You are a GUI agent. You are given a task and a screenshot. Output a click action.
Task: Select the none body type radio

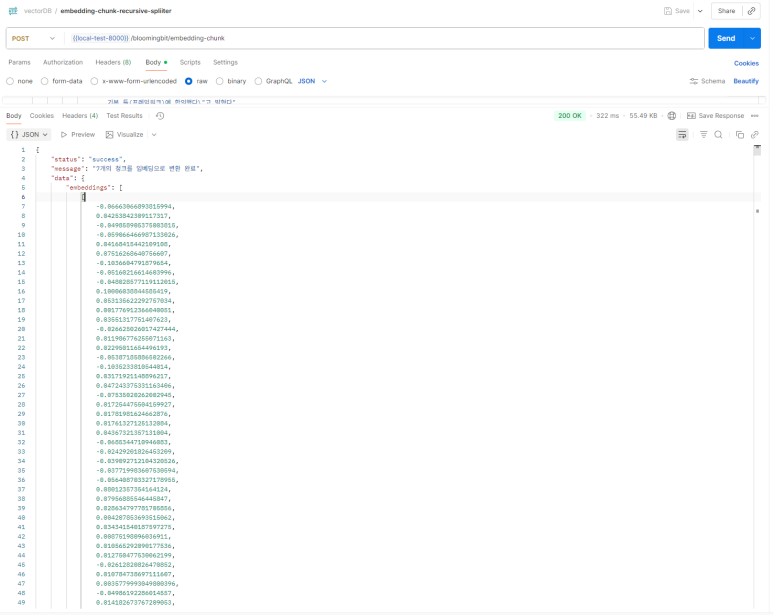pyautogui.click(x=10, y=81)
